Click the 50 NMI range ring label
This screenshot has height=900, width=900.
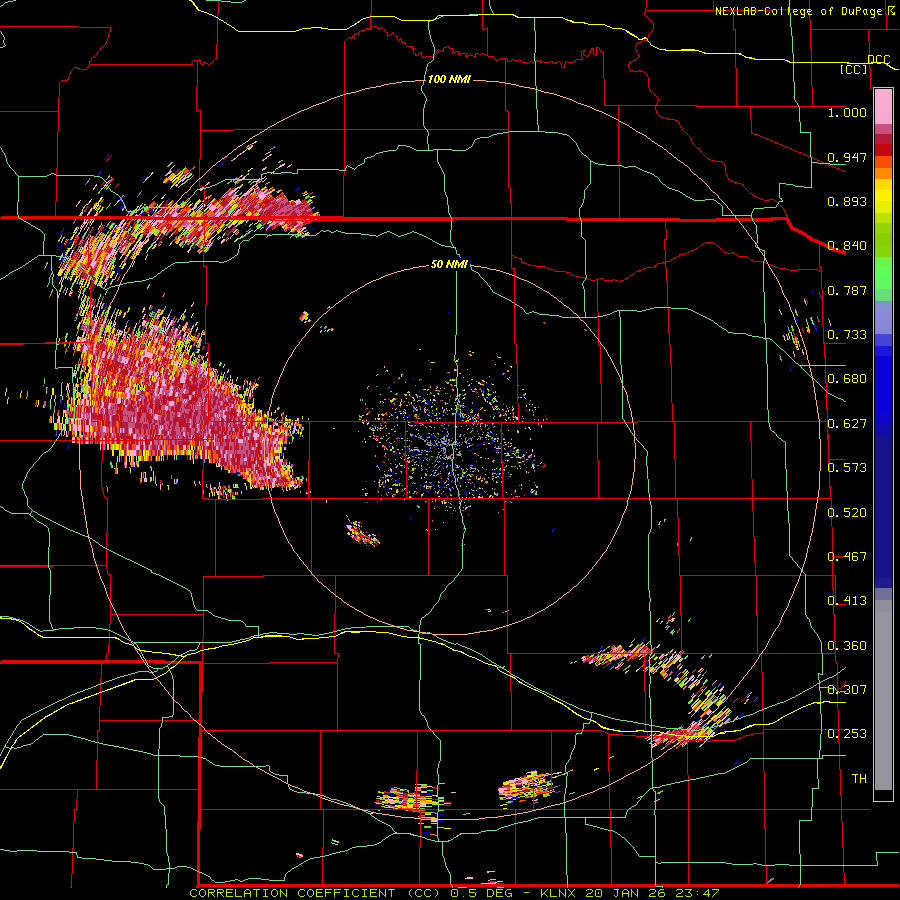449,264
